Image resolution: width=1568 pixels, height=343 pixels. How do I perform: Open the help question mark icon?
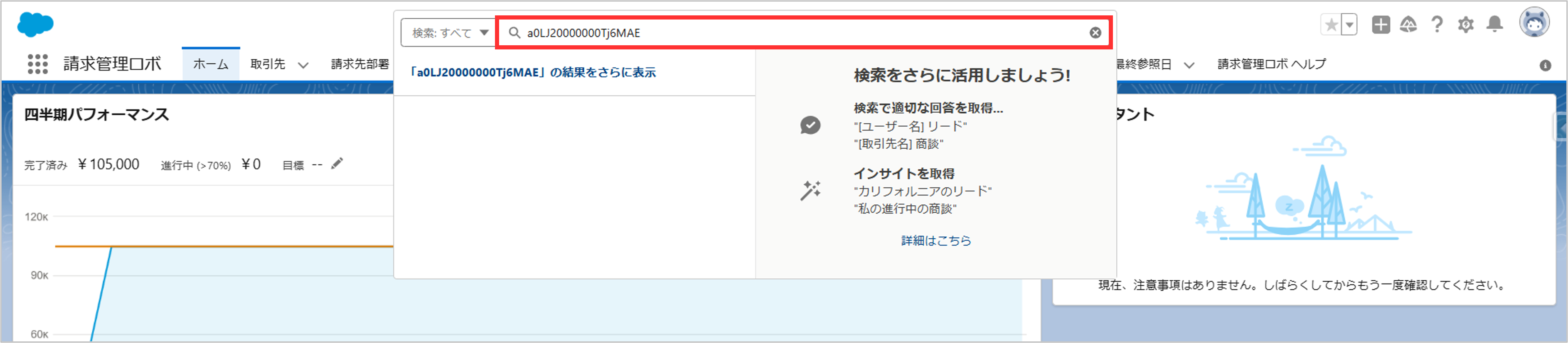1437,25
